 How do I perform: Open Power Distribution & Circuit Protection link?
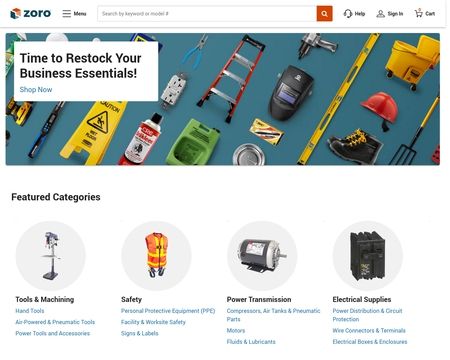(367, 315)
